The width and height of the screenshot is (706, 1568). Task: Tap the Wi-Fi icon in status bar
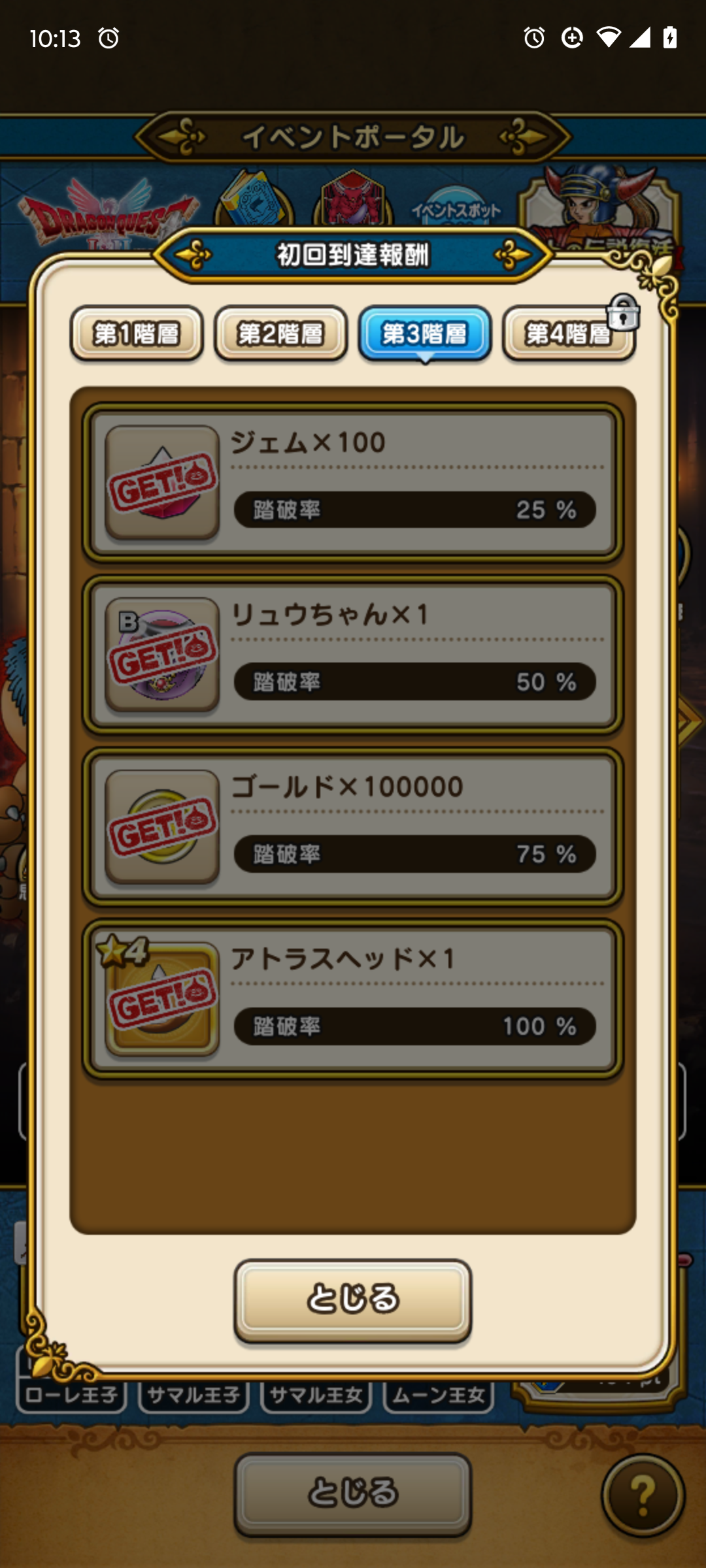(x=609, y=38)
